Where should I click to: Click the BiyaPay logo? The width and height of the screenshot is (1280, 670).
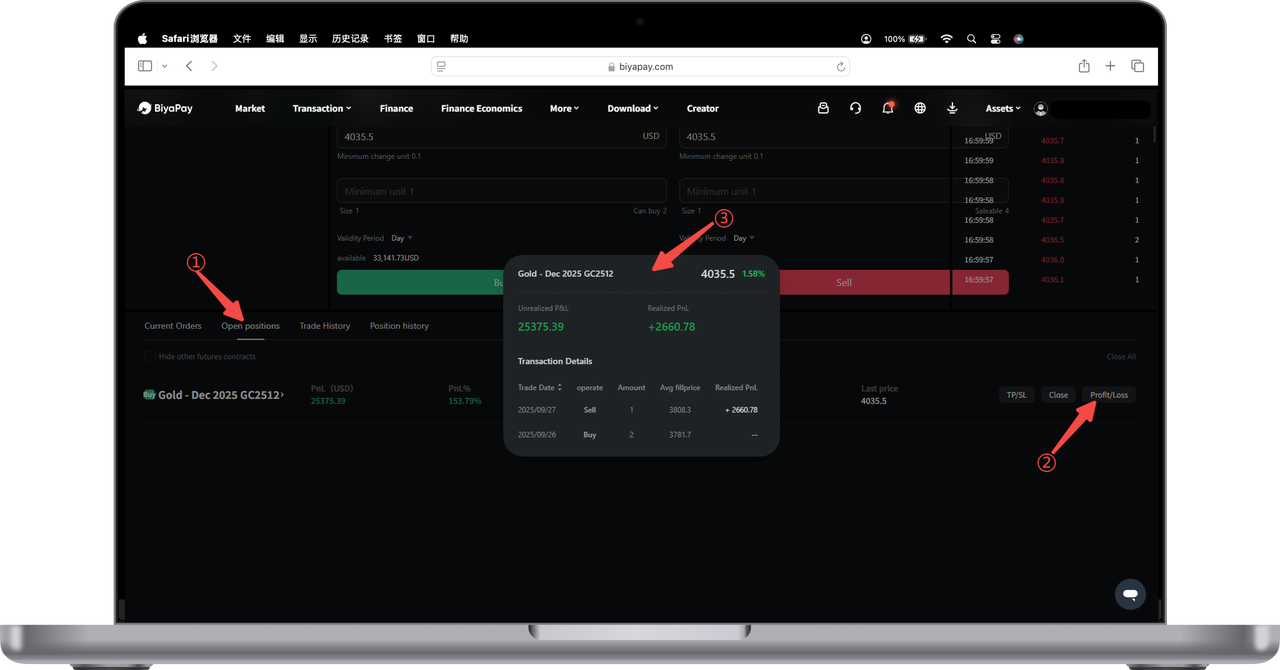(x=165, y=108)
